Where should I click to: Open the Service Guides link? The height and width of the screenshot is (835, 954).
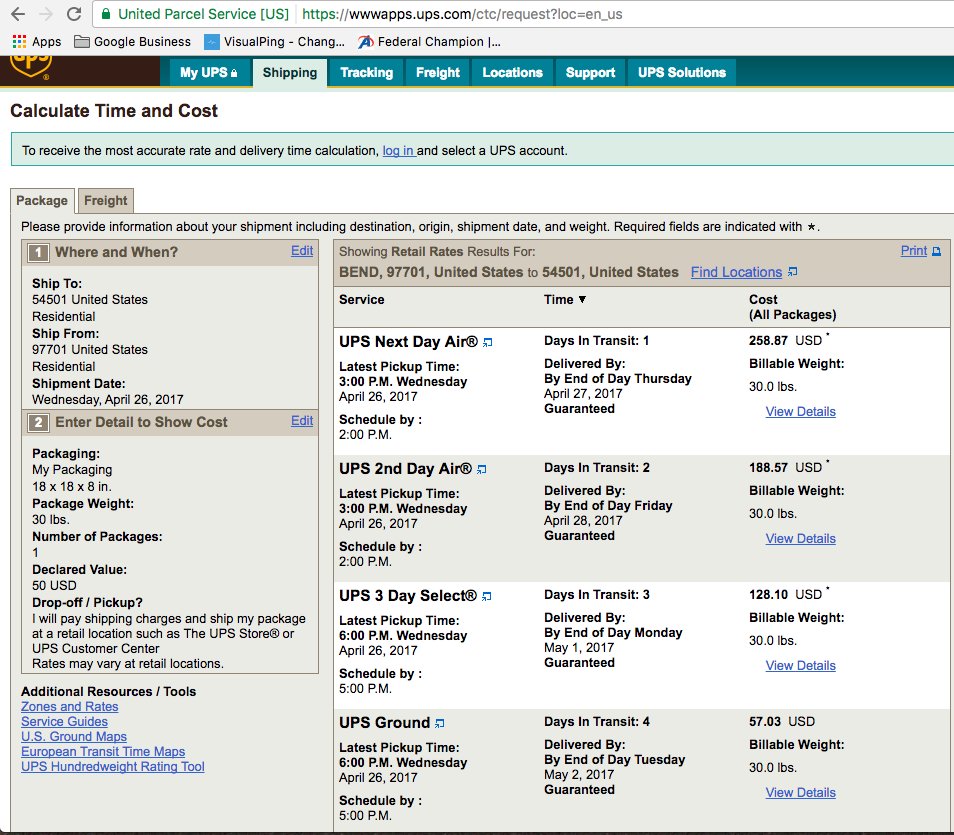[x=64, y=722]
